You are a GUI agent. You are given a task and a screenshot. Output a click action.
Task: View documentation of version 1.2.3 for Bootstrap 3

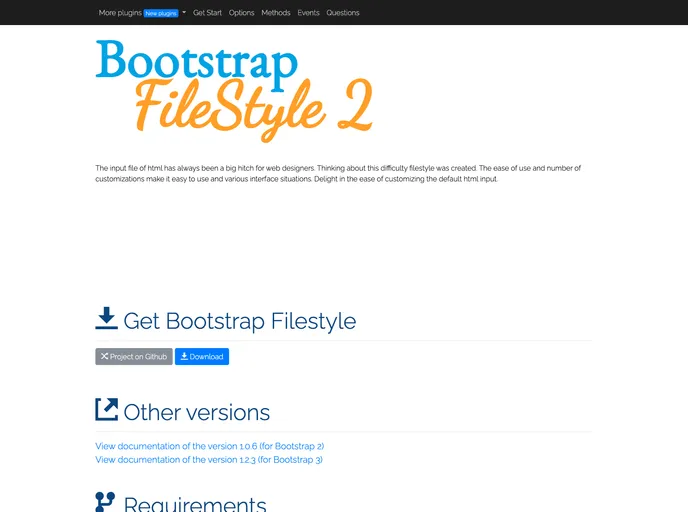tap(209, 460)
